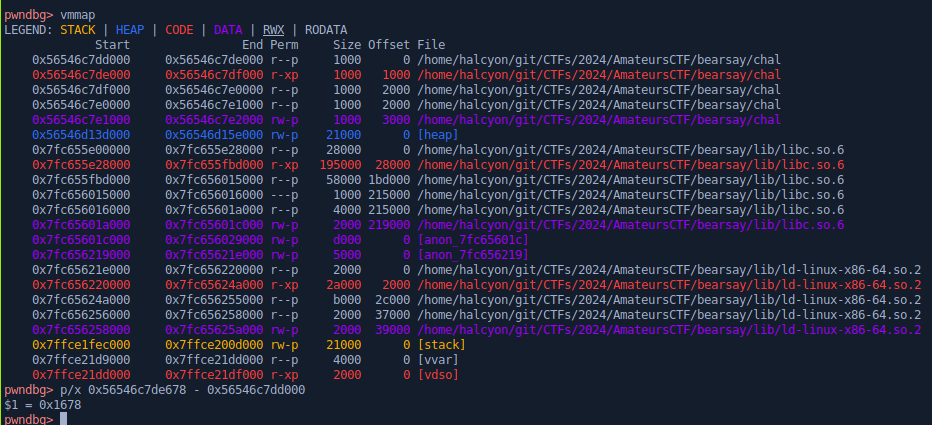Viewport: 932px width, 425px height.
Task: Click the STACK label in the legend
Action: click(x=78, y=30)
